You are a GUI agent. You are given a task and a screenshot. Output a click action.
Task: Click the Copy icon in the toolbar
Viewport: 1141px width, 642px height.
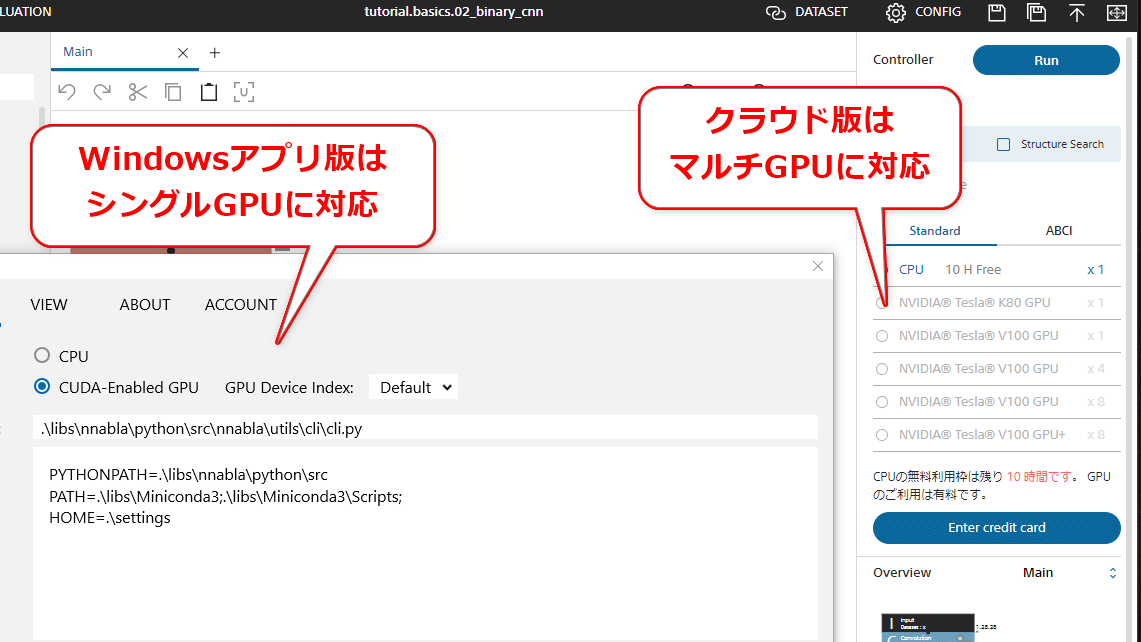coord(173,92)
